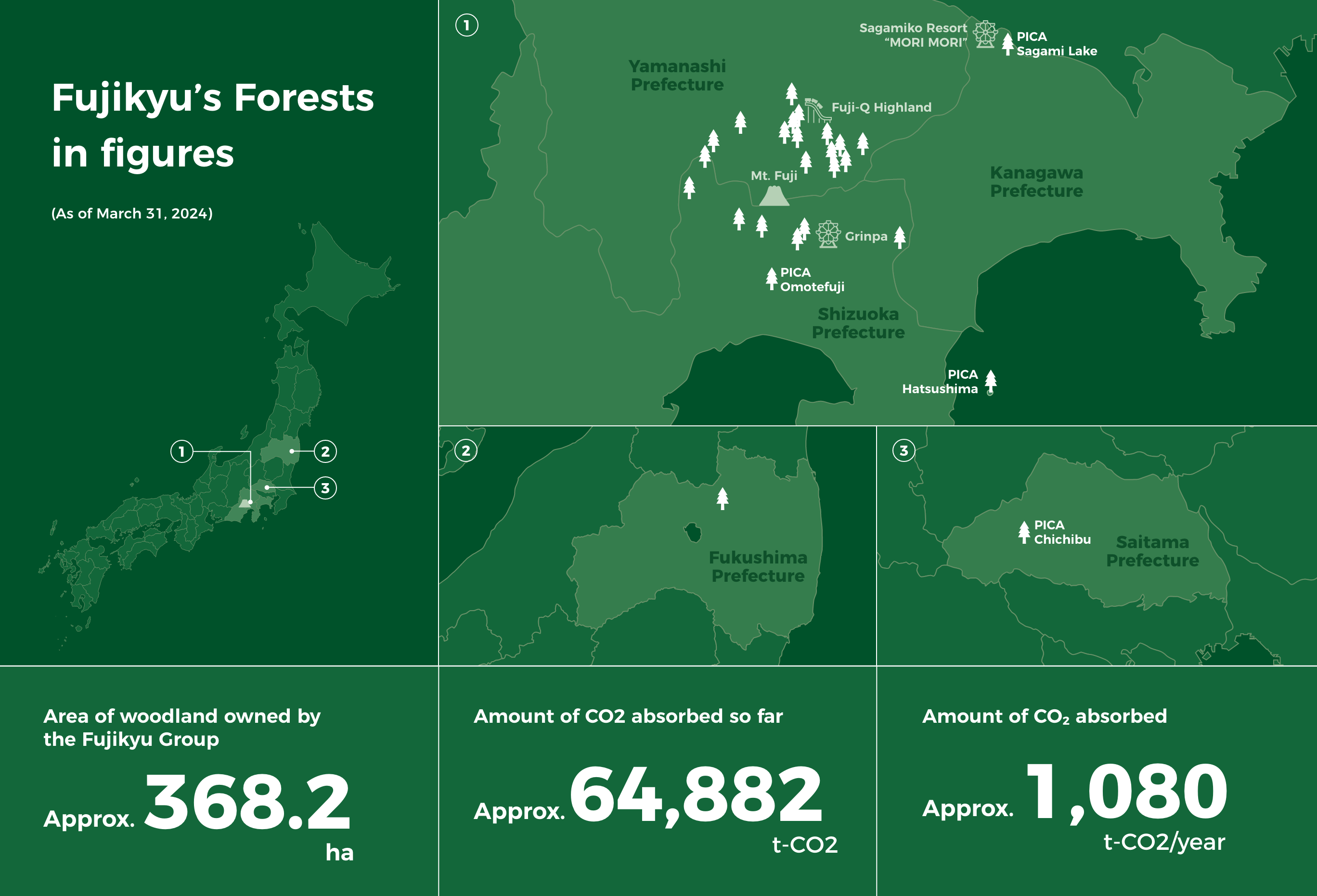Click the PICA Omotefuji label
The width and height of the screenshot is (1317, 896).
pyautogui.click(x=812, y=280)
